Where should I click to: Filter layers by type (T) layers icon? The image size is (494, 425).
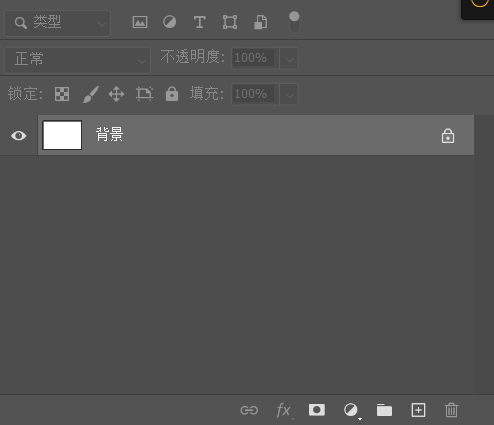click(199, 22)
